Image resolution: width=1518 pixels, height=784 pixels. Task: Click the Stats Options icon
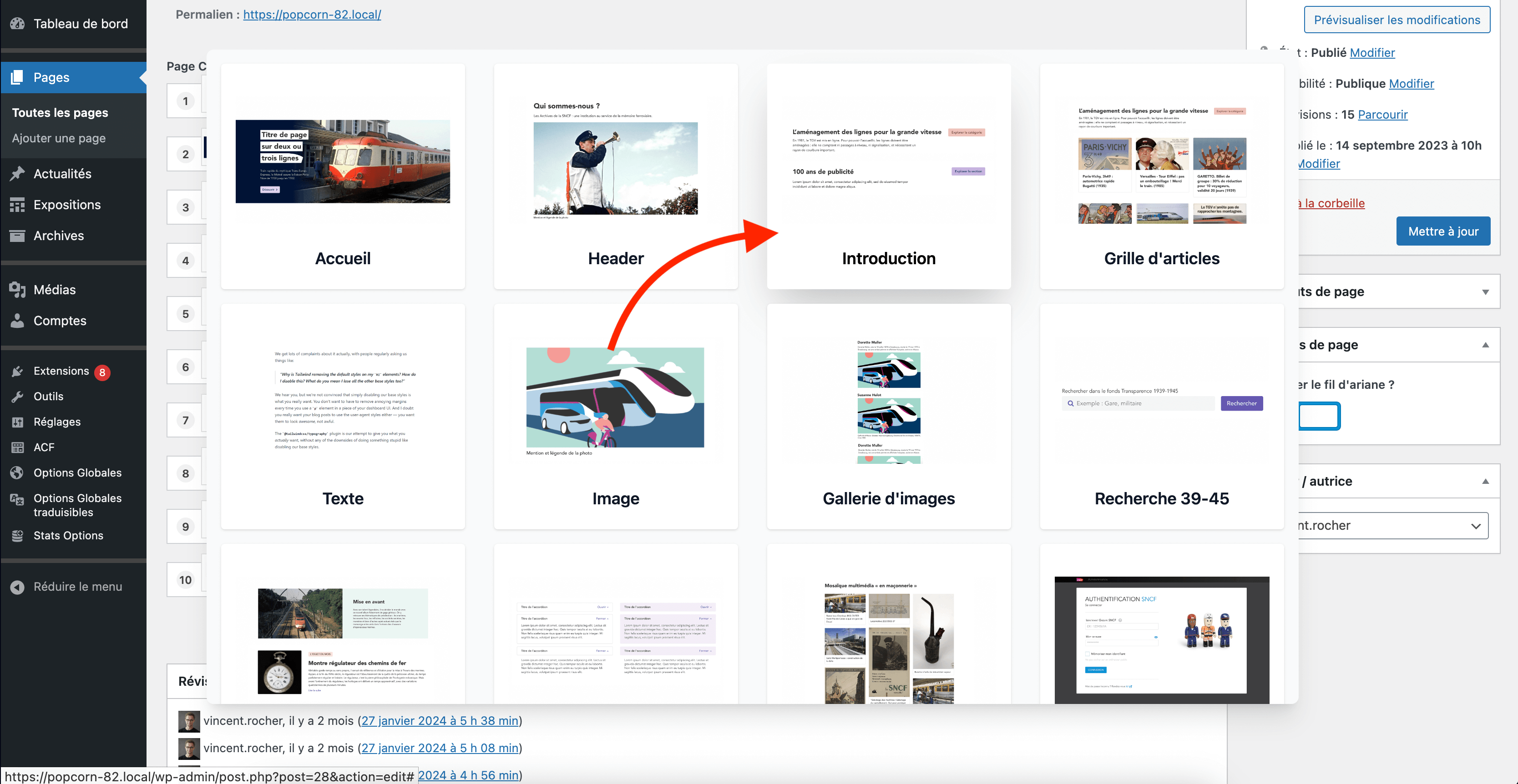coord(18,535)
